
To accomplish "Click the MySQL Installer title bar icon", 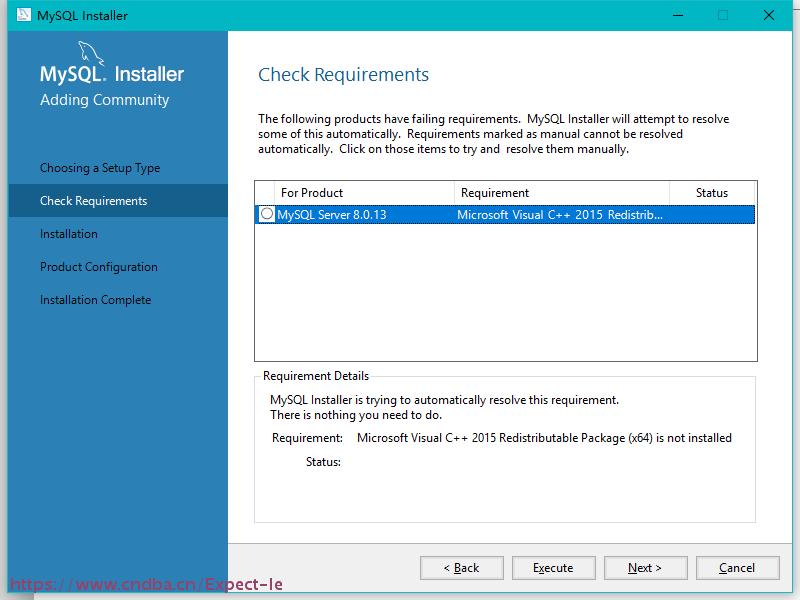I will tap(23, 15).
